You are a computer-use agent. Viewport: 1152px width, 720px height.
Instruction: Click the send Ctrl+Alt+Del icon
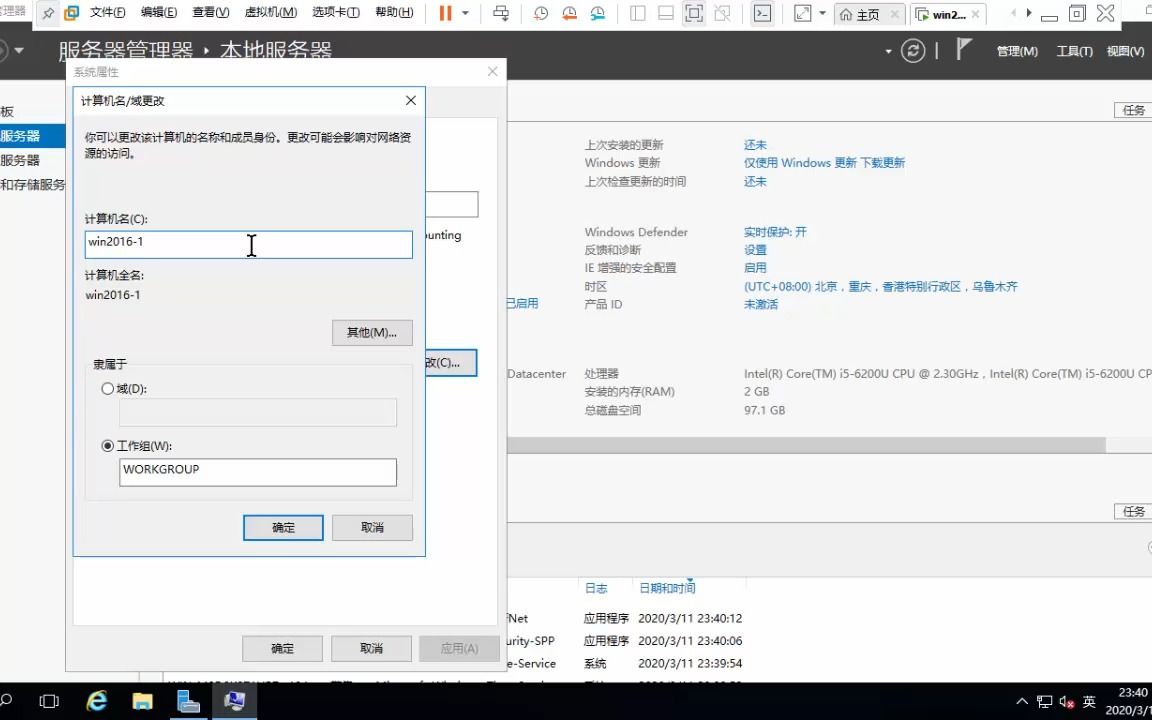(x=501, y=13)
